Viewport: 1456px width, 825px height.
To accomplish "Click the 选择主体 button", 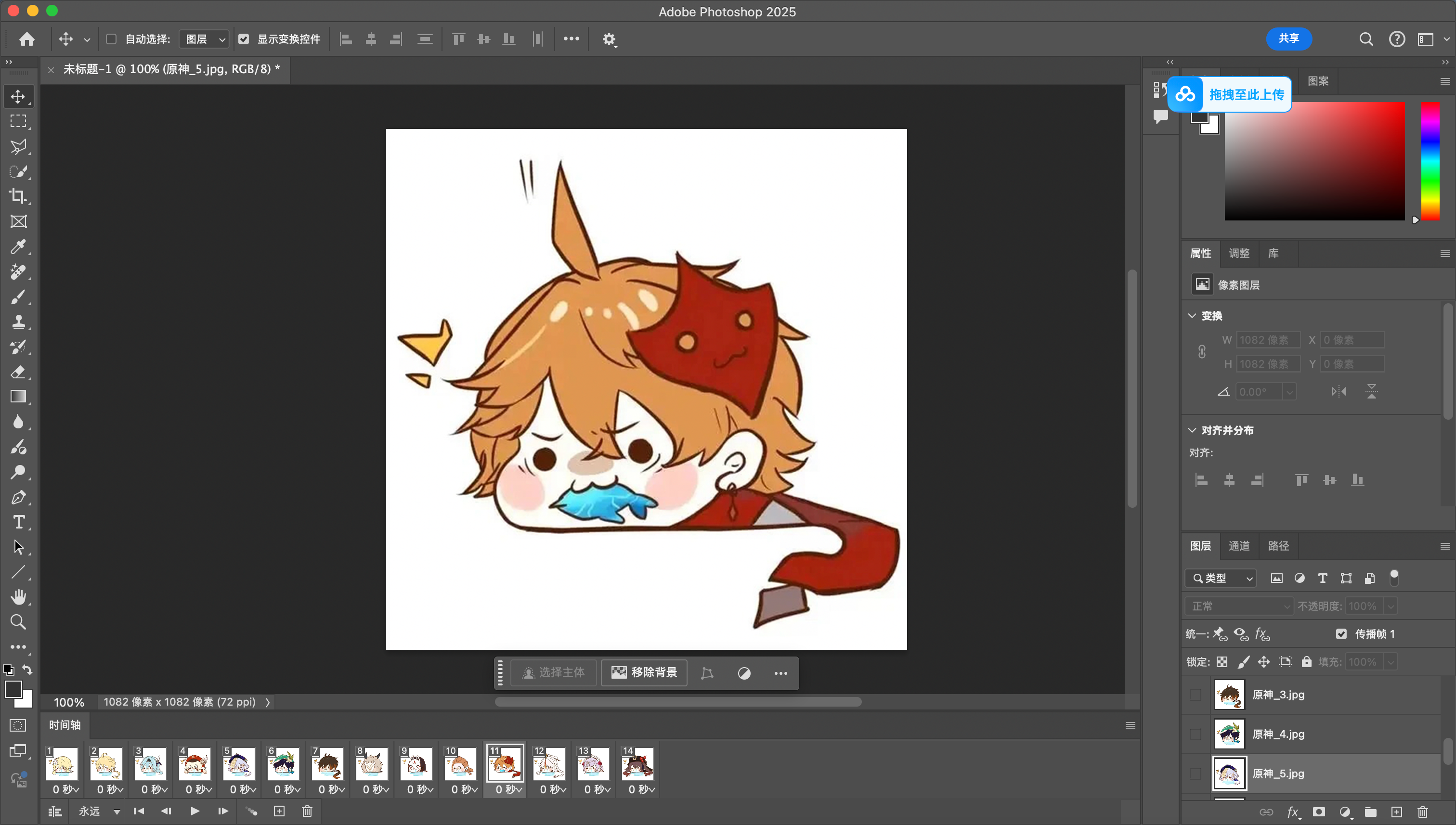I will (x=553, y=672).
